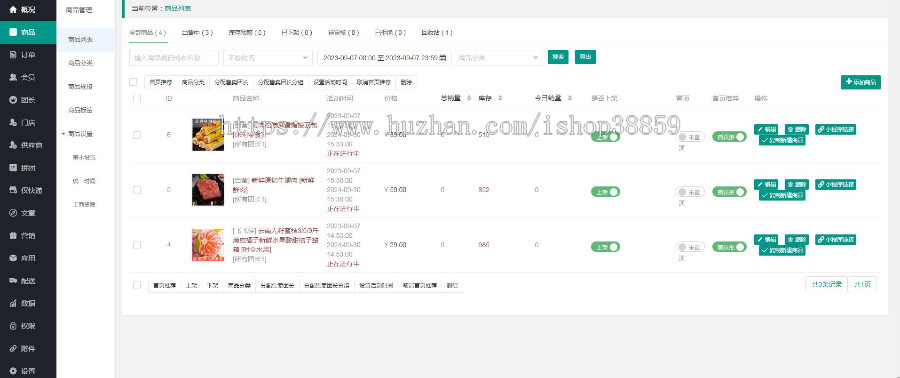Open the 订单 orders sidebar item

28,55
